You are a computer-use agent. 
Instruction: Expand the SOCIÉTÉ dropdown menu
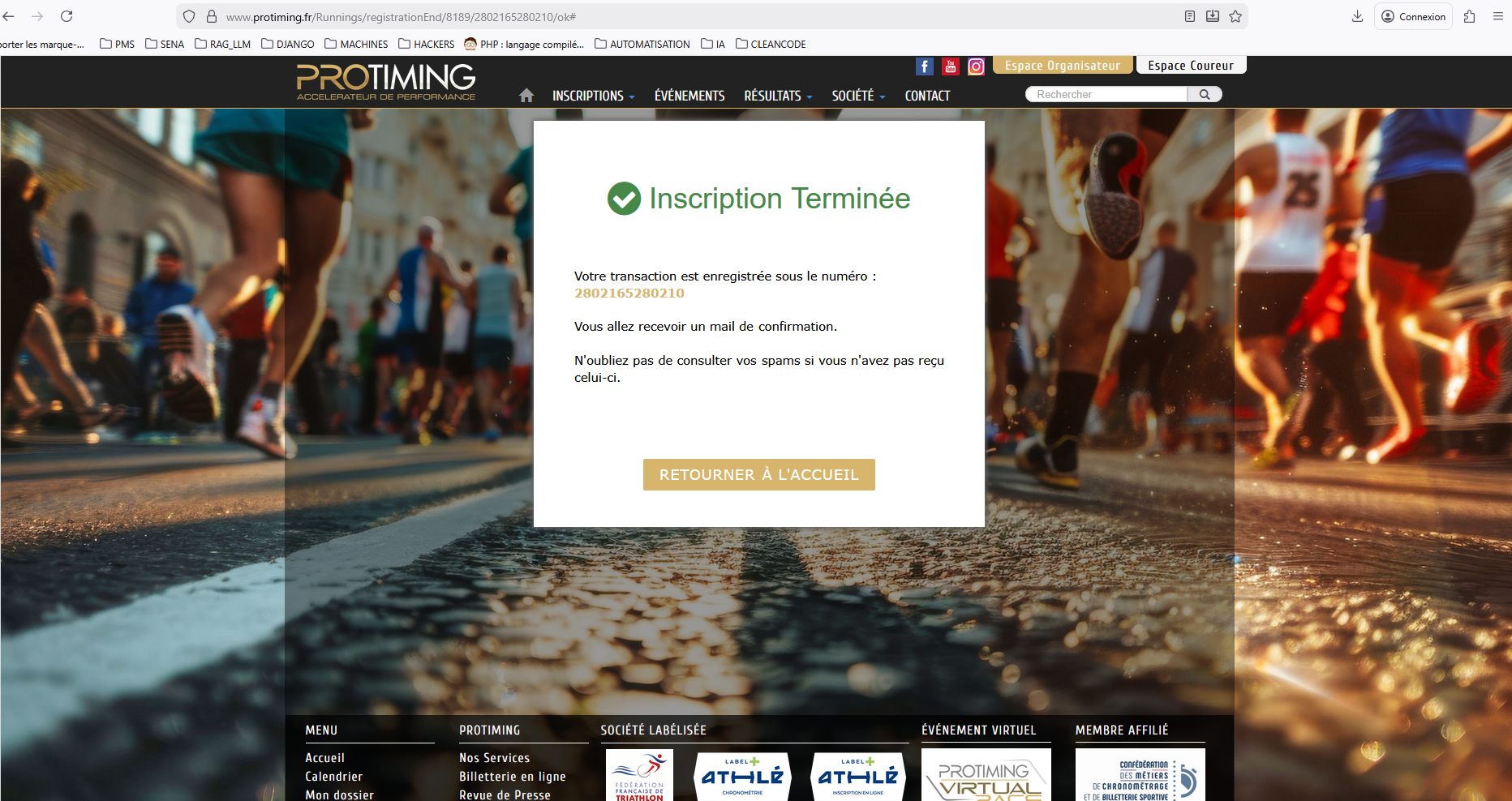pos(858,96)
